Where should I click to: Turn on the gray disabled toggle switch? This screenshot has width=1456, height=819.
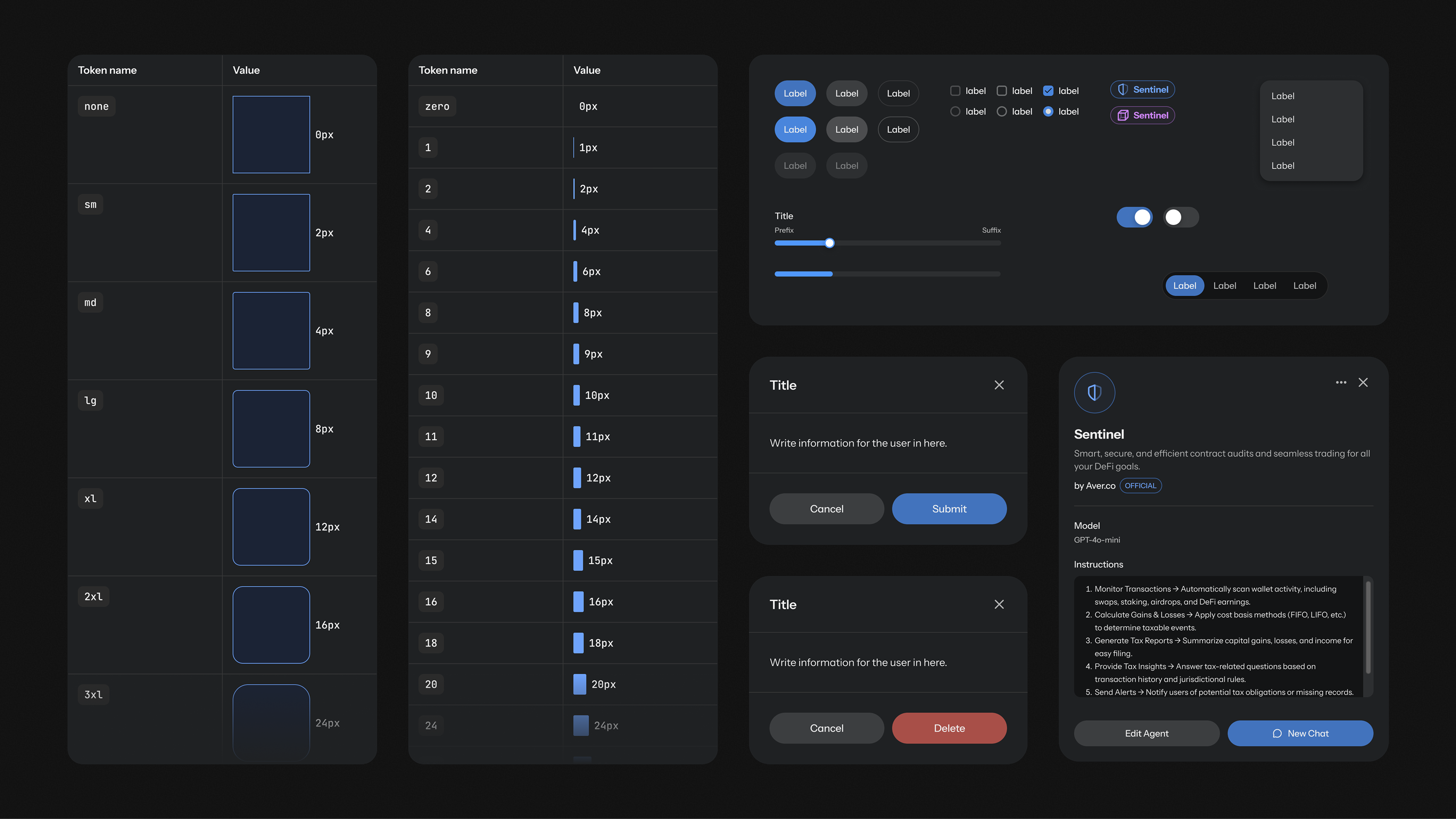1181,217
